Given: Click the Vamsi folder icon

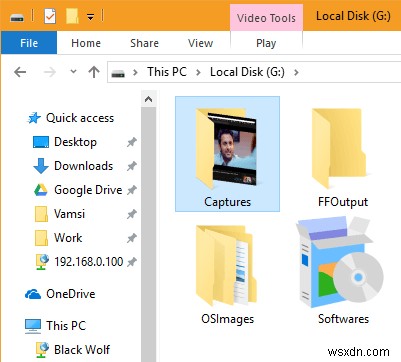Looking at the screenshot, I should tap(41, 214).
